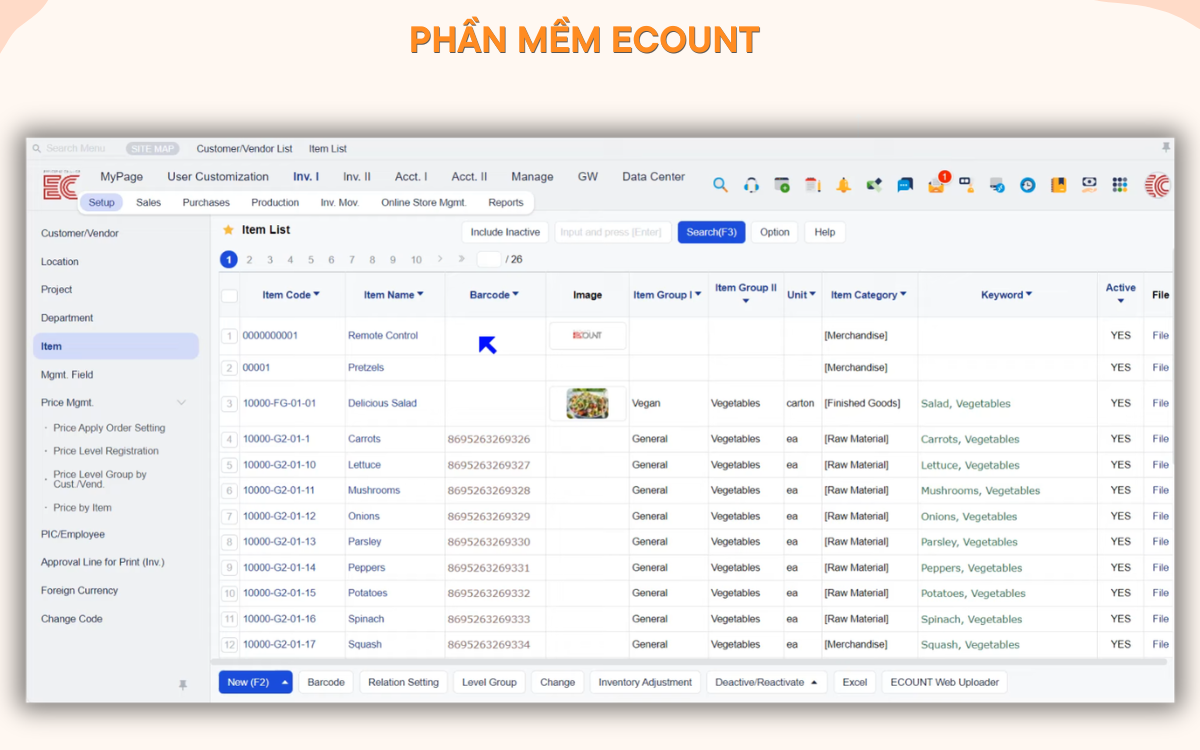The image size is (1200, 750).
Task: Open the Delicious Salad item link
Action: click(382, 404)
